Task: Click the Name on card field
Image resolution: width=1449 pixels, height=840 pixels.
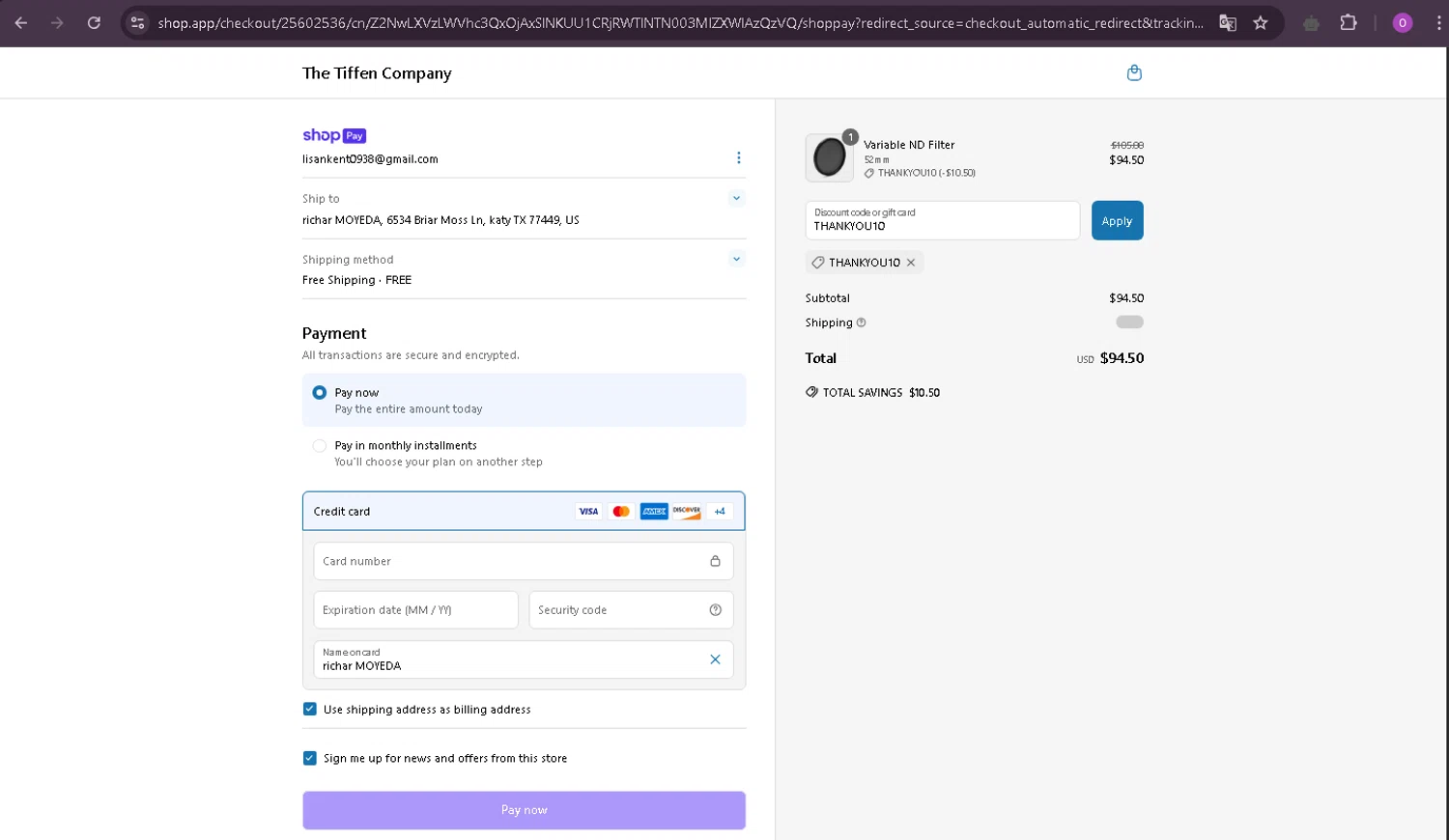Action: [523, 659]
